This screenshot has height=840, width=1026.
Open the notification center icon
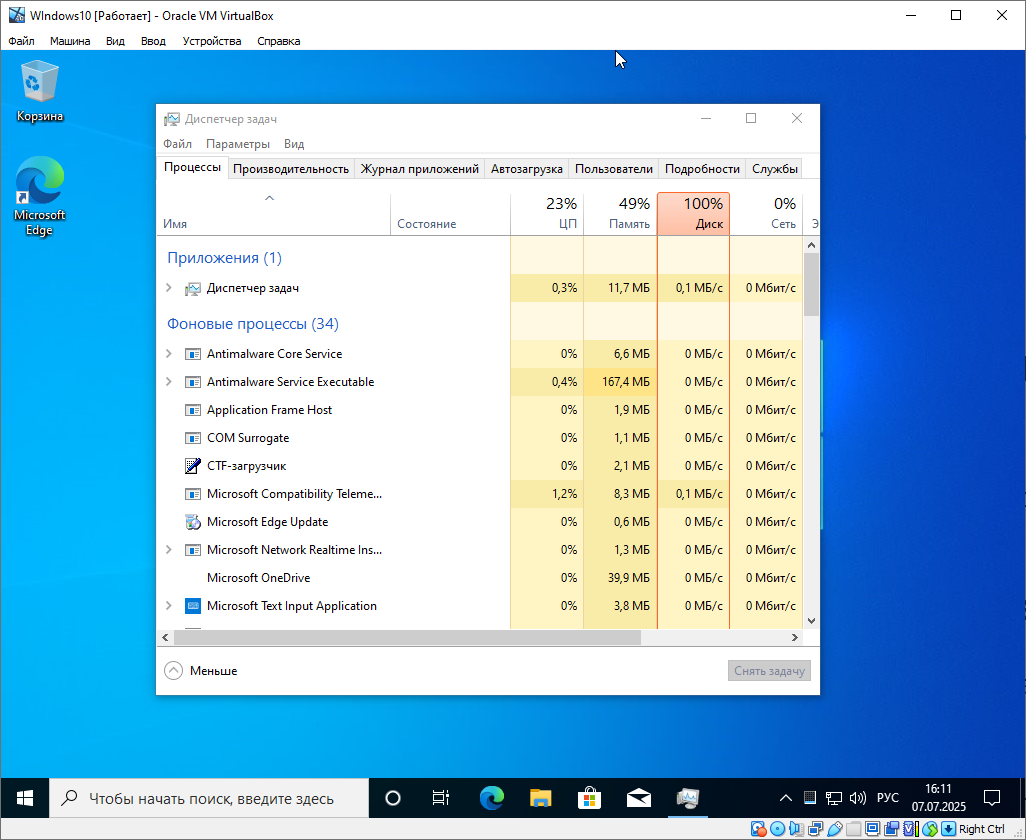(x=992, y=798)
